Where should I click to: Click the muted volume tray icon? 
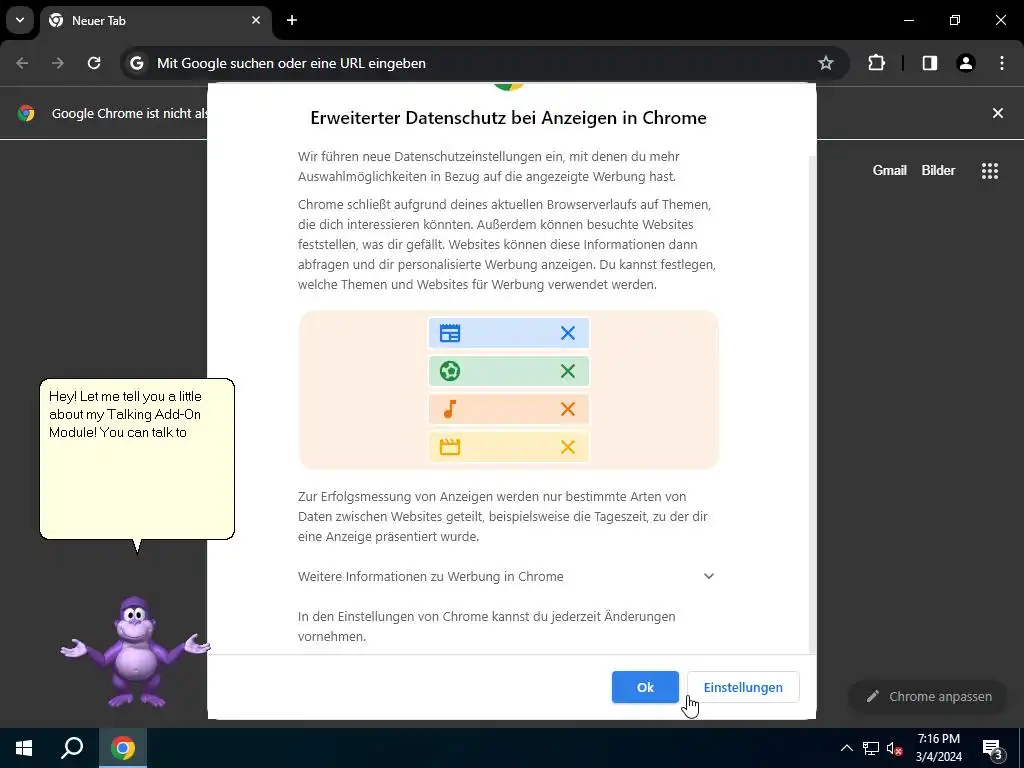click(x=894, y=748)
